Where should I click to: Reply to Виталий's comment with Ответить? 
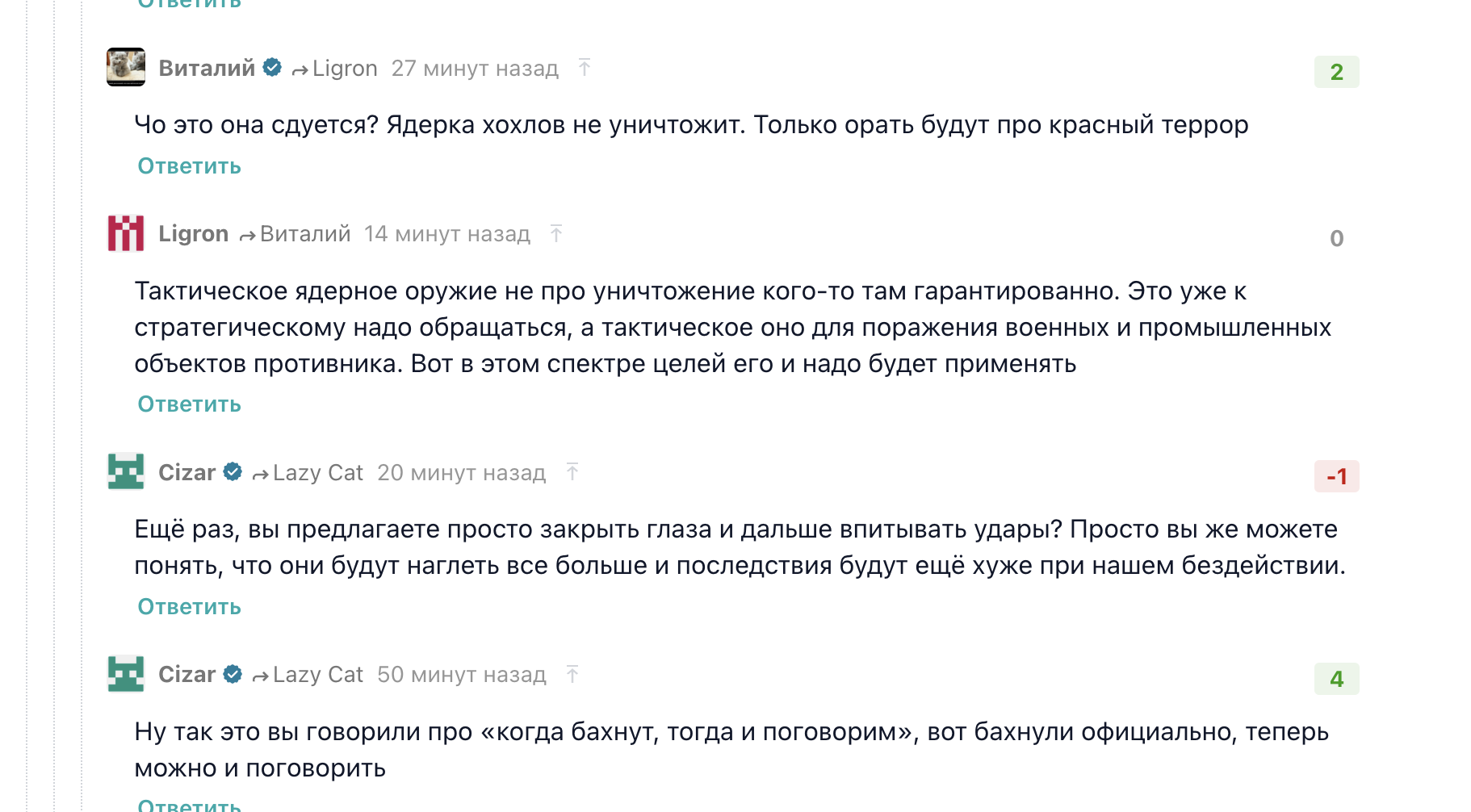189,166
